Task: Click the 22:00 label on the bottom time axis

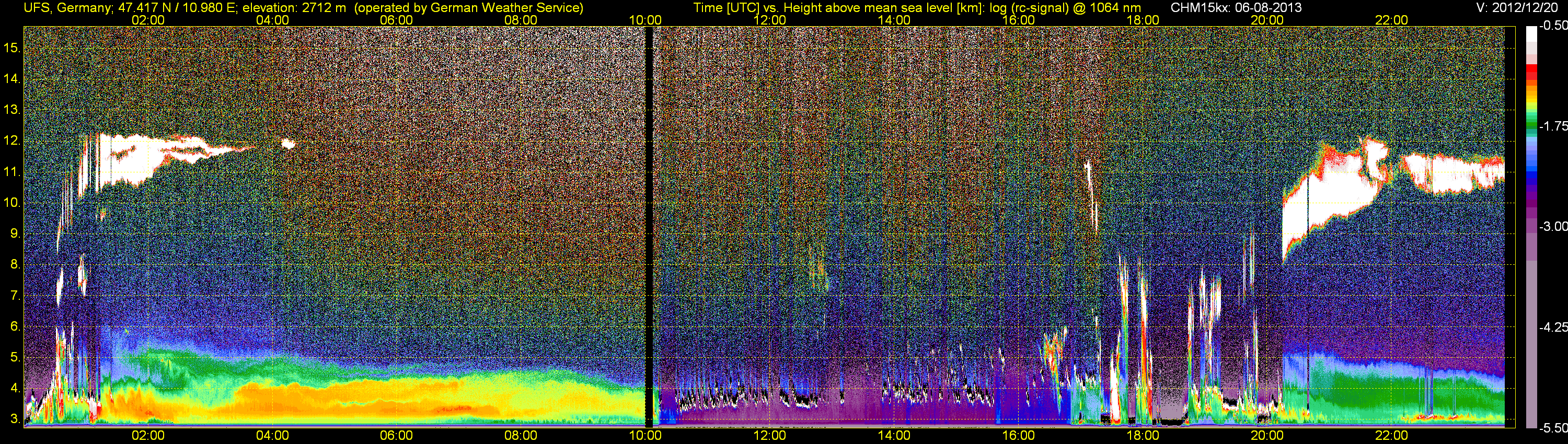Action: [1391, 436]
